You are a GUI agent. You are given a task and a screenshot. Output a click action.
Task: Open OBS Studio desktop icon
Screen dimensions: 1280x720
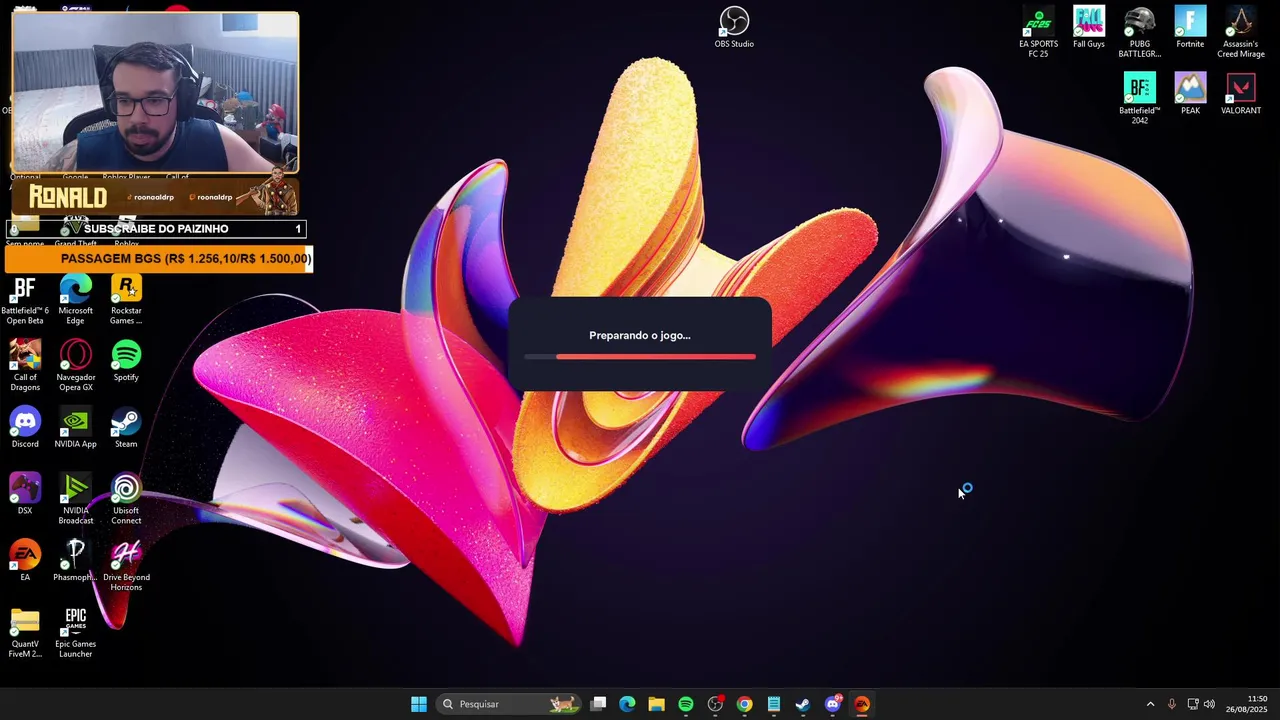(x=734, y=27)
